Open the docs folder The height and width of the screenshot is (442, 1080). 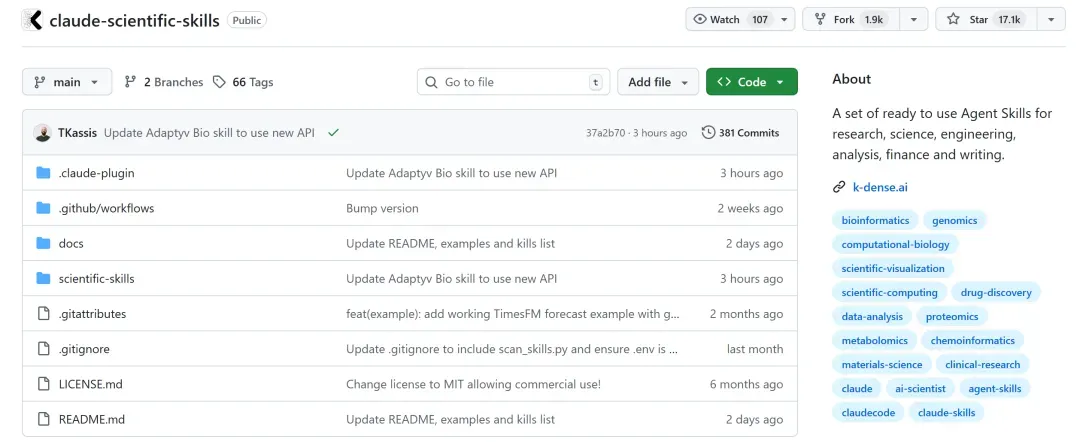(71, 244)
